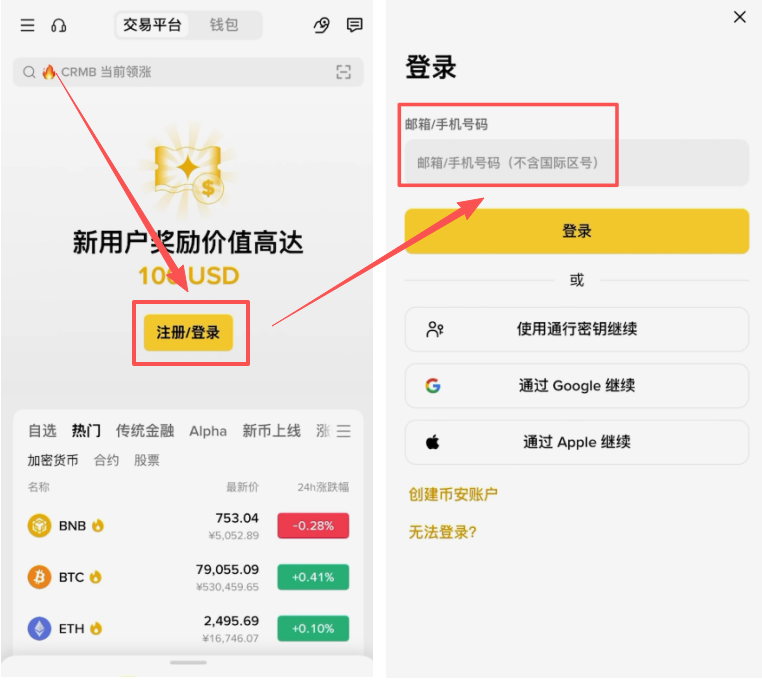Viewport: 762px width, 680px height.
Task: Open customer support headset icon
Action: pos(58,25)
